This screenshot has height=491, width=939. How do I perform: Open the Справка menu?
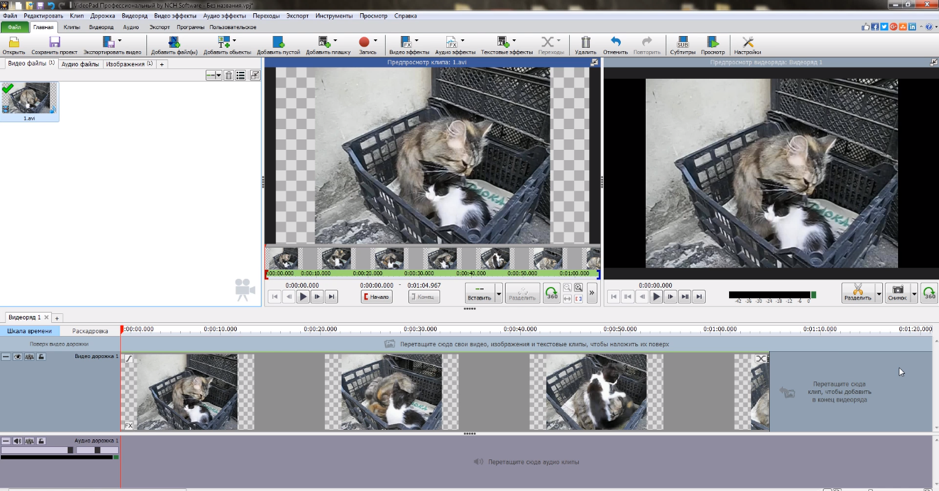pyautogui.click(x=405, y=16)
